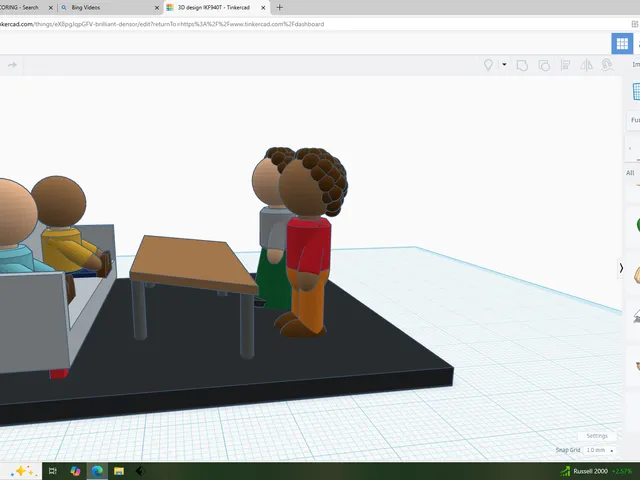The width and height of the screenshot is (640, 480).
Task: Select the All shapes filter
Action: click(630, 173)
